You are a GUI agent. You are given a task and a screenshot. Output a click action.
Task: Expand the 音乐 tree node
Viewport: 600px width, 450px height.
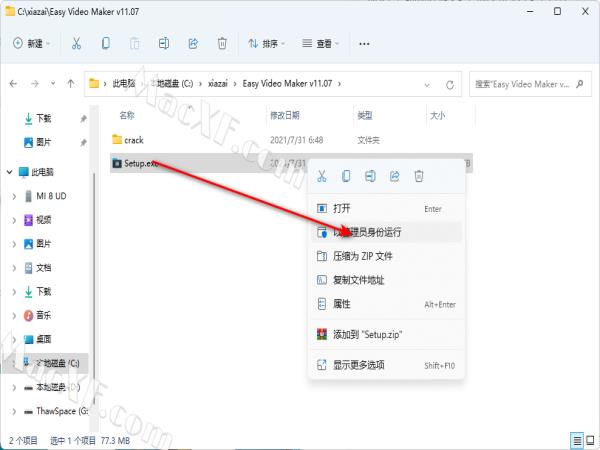tap(14, 316)
